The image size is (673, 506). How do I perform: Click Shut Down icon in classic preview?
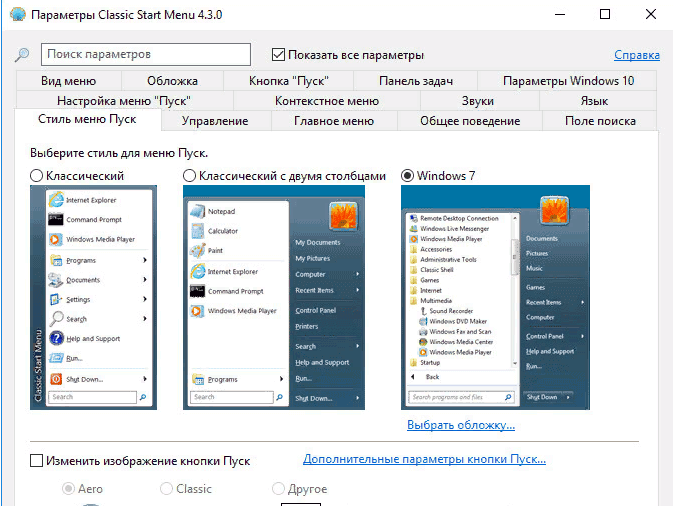(x=56, y=379)
